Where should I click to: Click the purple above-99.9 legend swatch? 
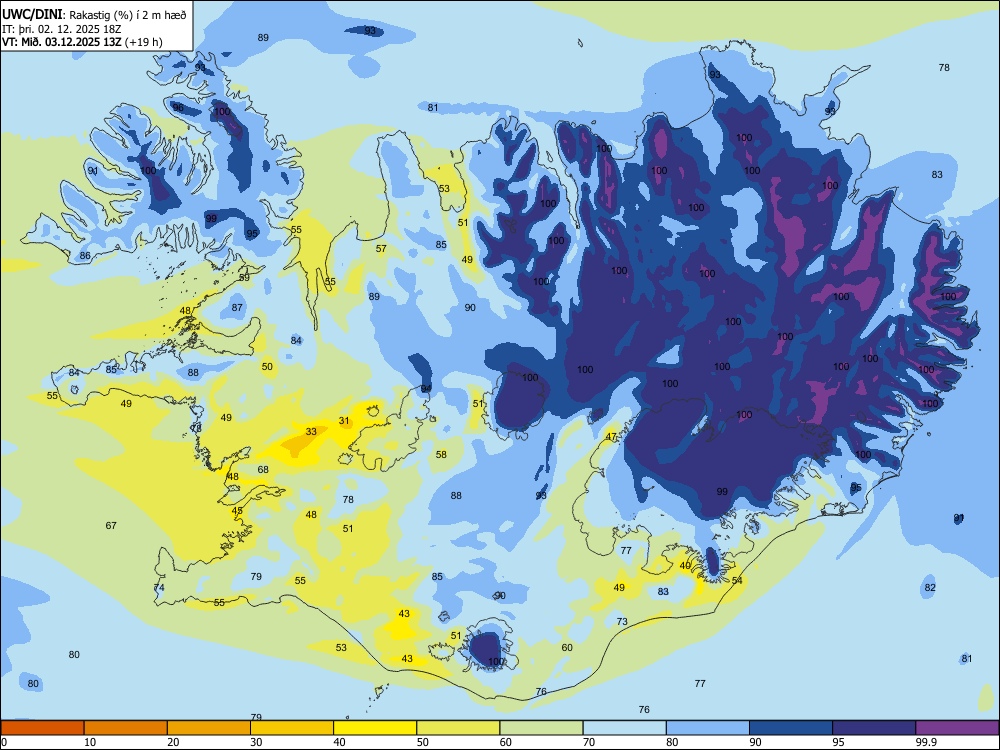click(x=957, y=728)
